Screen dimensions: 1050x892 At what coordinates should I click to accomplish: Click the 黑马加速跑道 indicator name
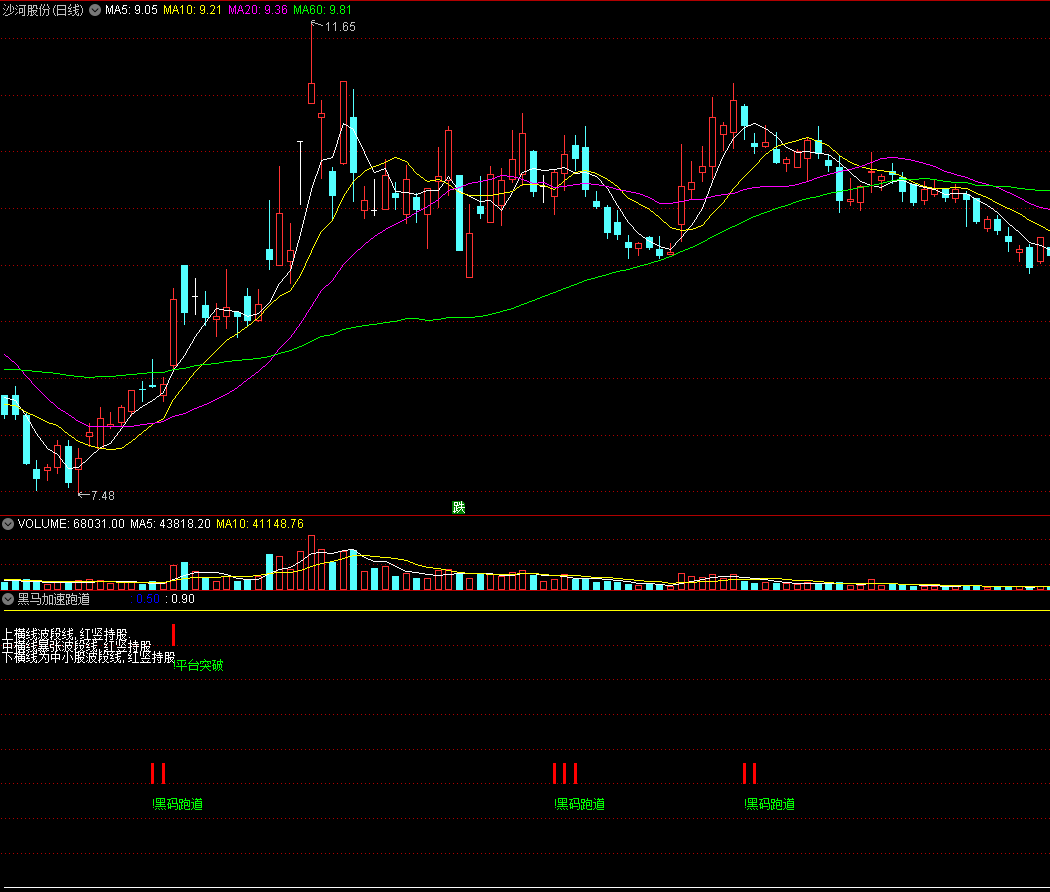pos(54,599)
